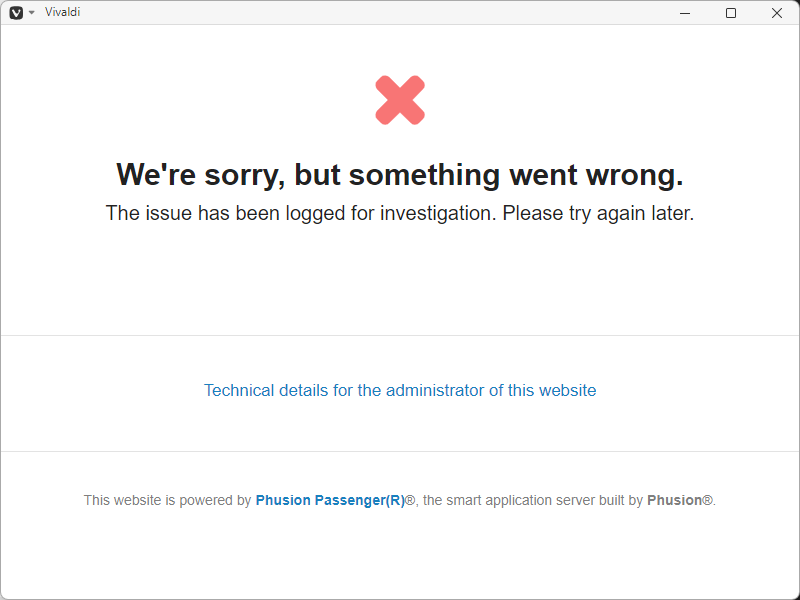
Task: Close the Vivaldi browser window
Action: click(x=777, y=13)
